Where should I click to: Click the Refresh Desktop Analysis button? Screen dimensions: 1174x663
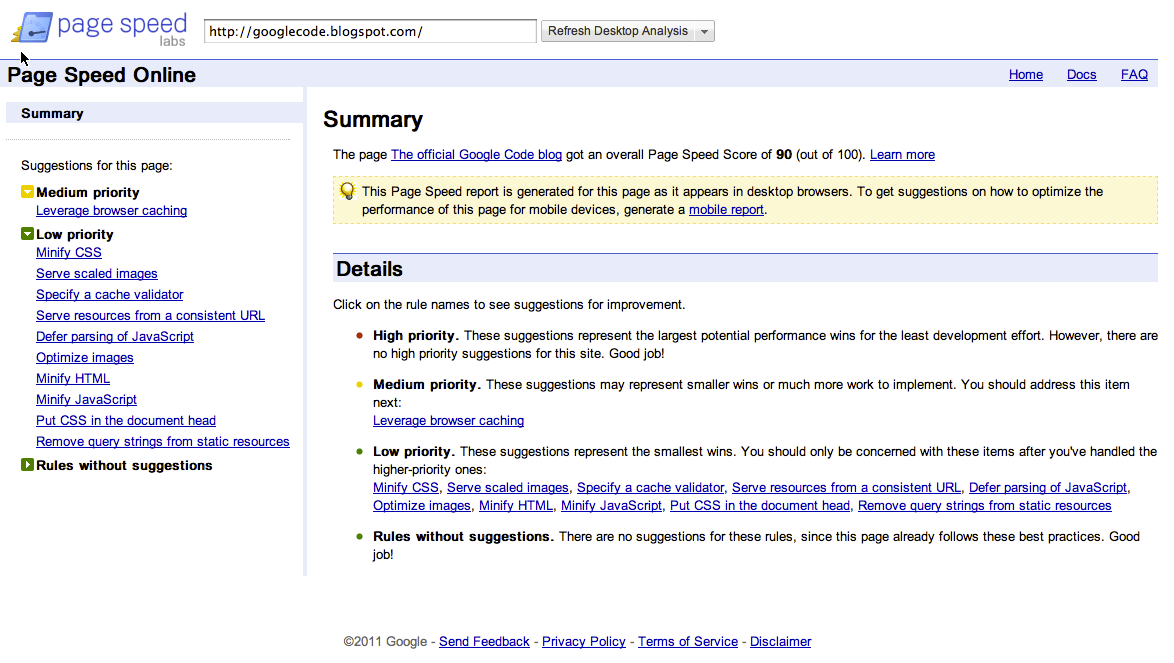pos(618,31)
